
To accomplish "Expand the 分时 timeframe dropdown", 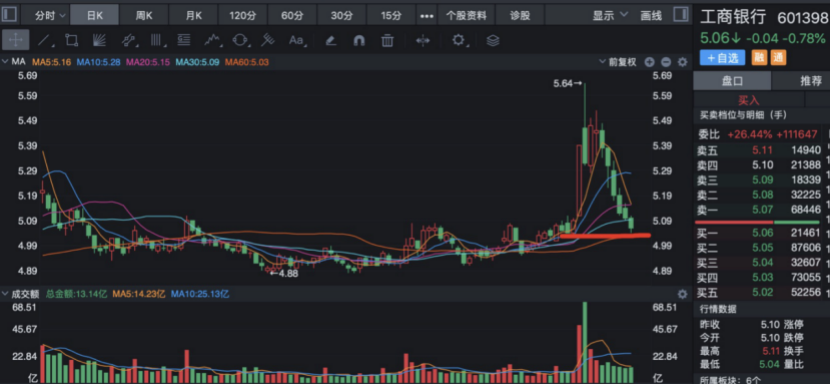I will point(50,15).
